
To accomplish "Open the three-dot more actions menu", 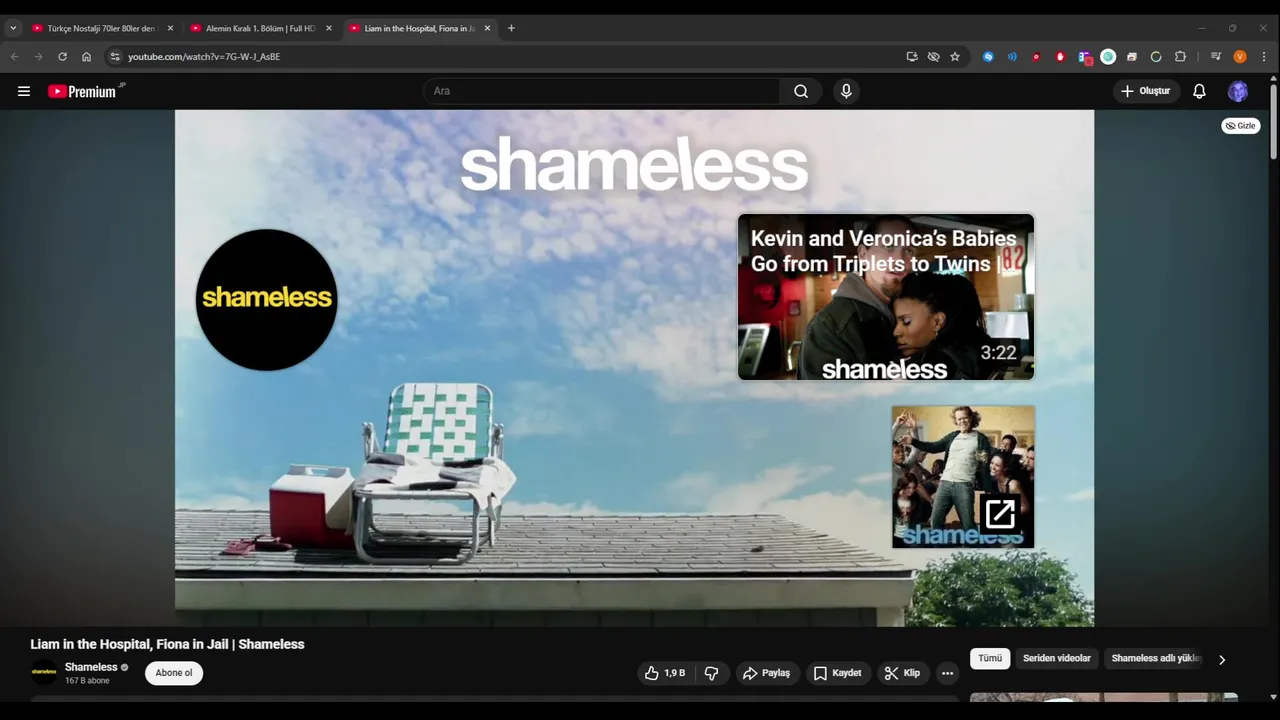I will (x=947, y=673).
